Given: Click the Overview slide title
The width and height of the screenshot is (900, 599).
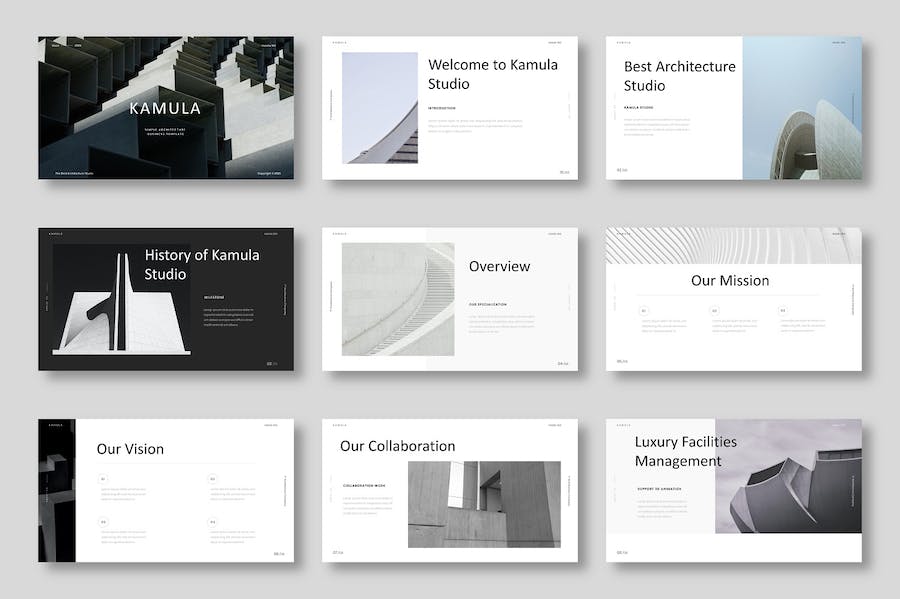Looking at the screenshot, I should (499, 266).
